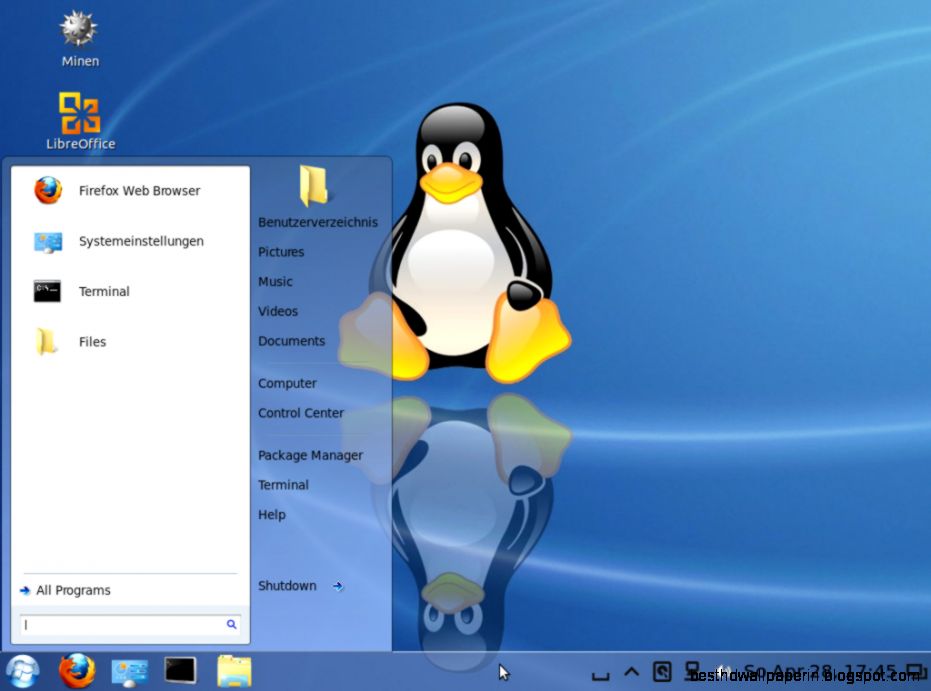Open Systemeinstellungen from the start menu
The image size is (931, 691).
(141, 241)
